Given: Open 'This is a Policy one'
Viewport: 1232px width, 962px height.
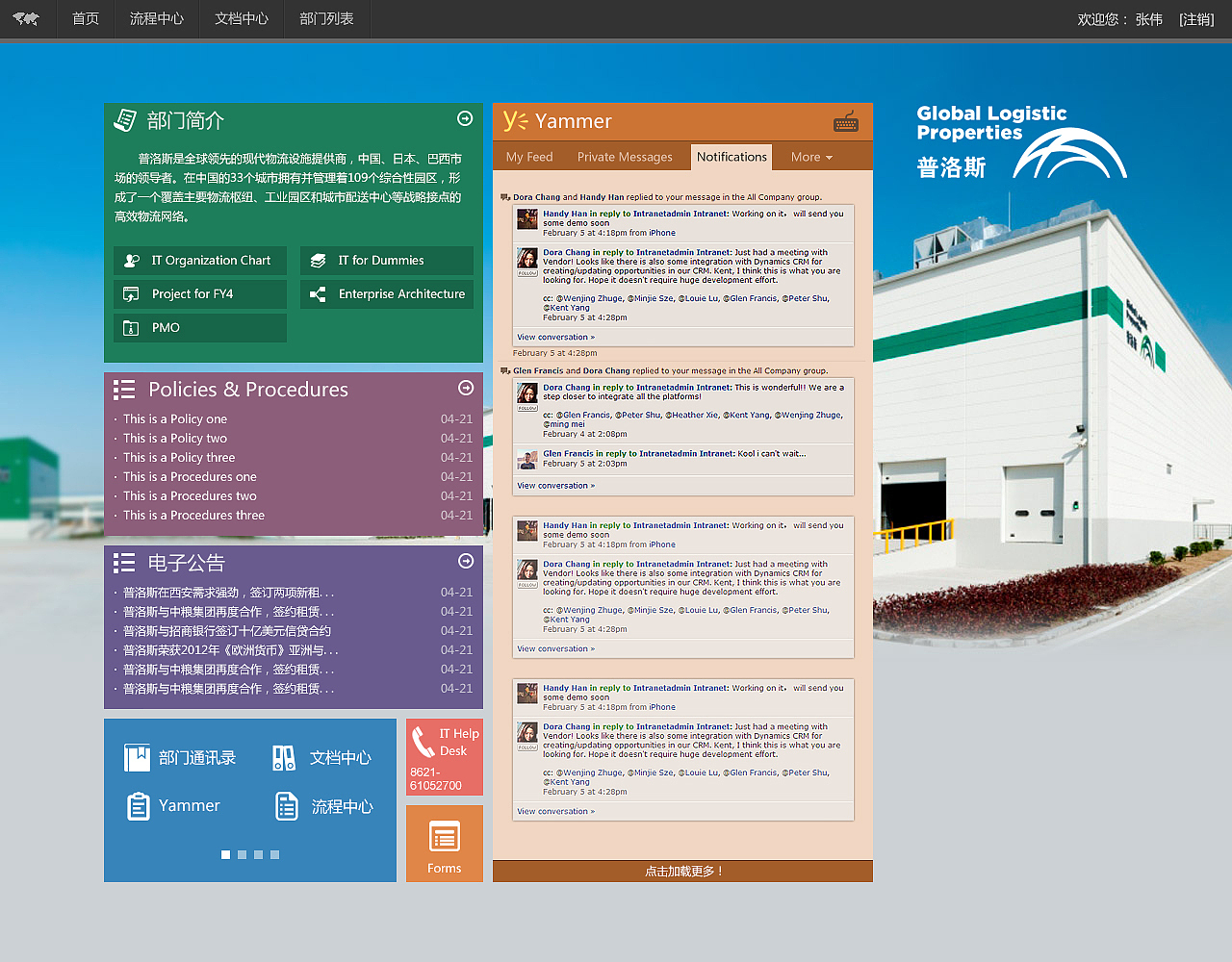Looking at the screenshot, I should [x=175, y=419].
